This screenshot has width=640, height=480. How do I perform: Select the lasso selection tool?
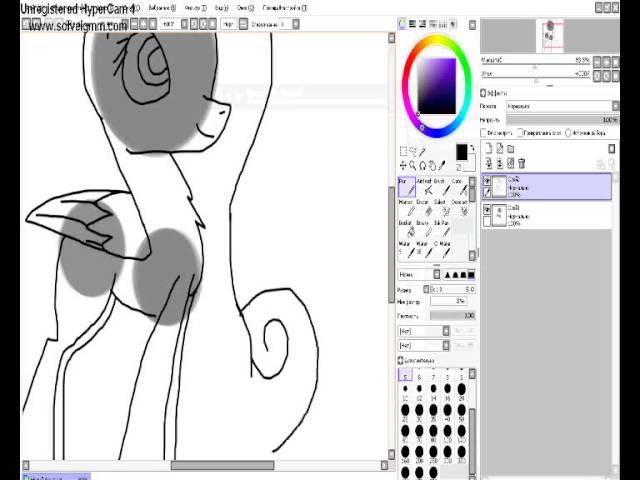pos(413,151)
